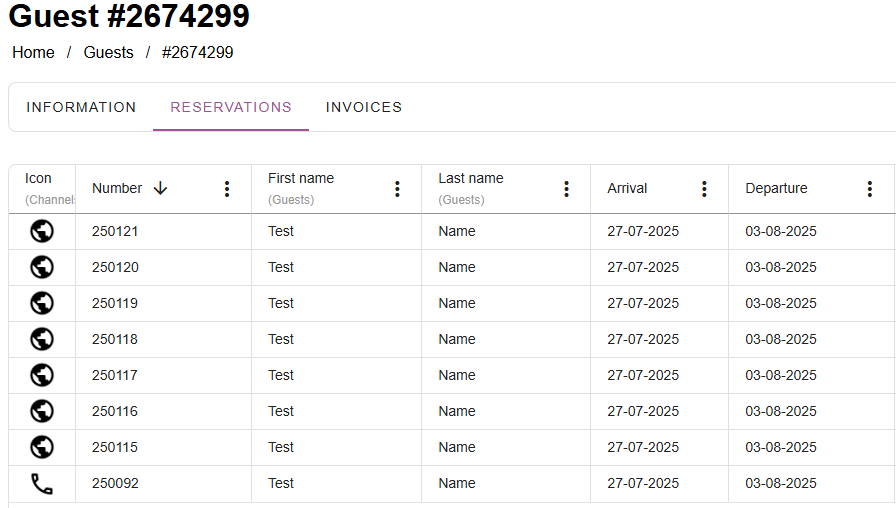
Task: Click globe channel icon for reservation 250121
Action: click(42, 231)
